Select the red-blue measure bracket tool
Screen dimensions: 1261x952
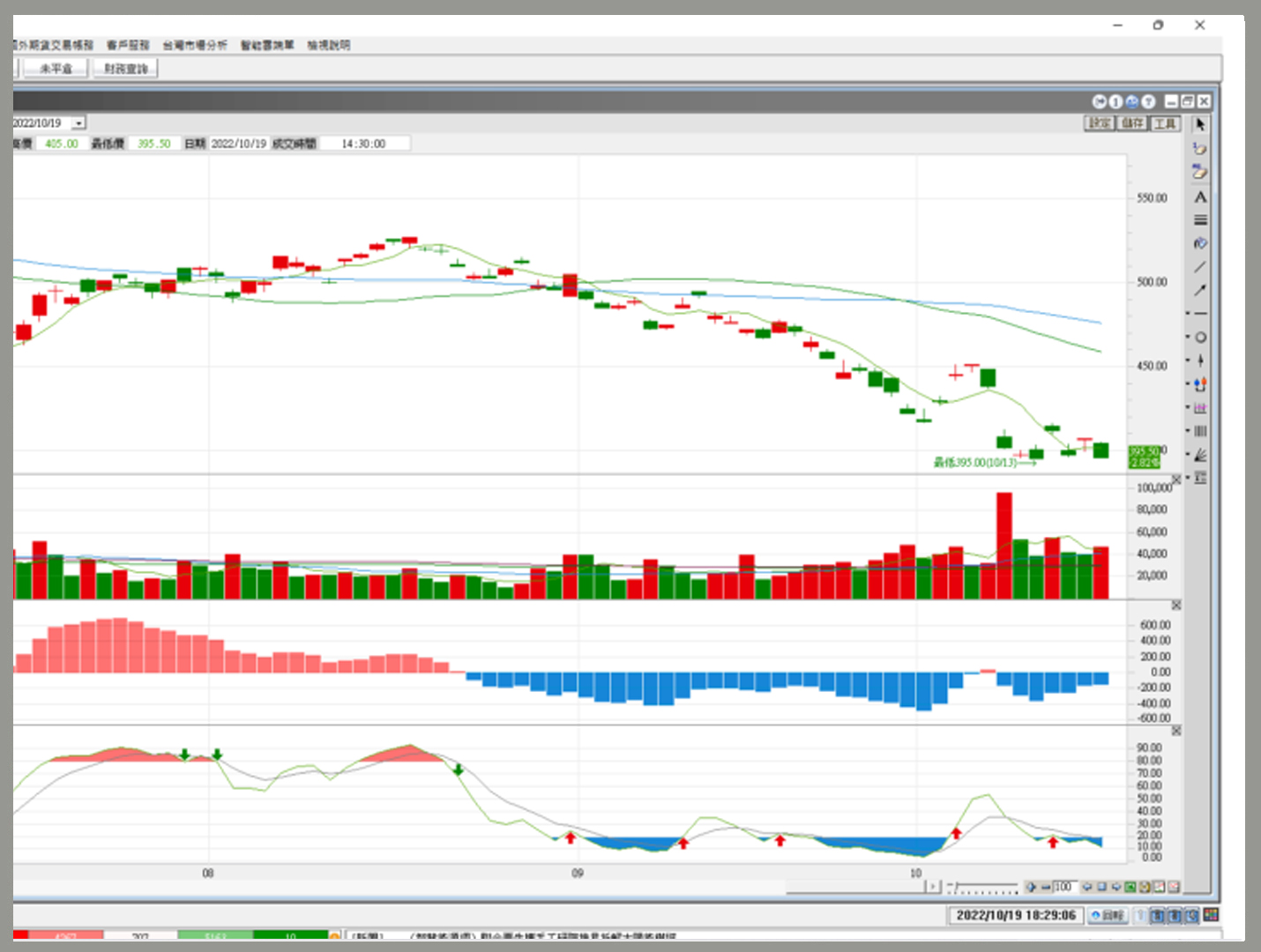coord(1201,384)
